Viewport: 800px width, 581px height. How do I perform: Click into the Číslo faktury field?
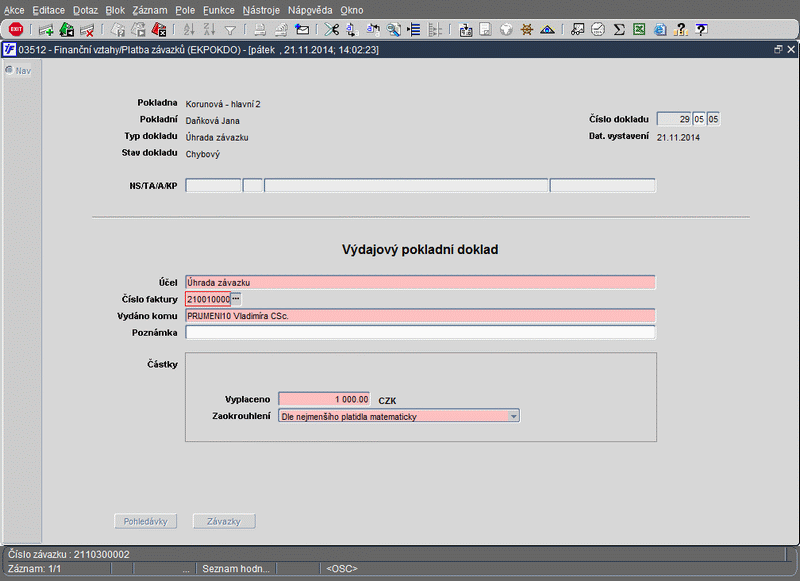click(208, 299)
